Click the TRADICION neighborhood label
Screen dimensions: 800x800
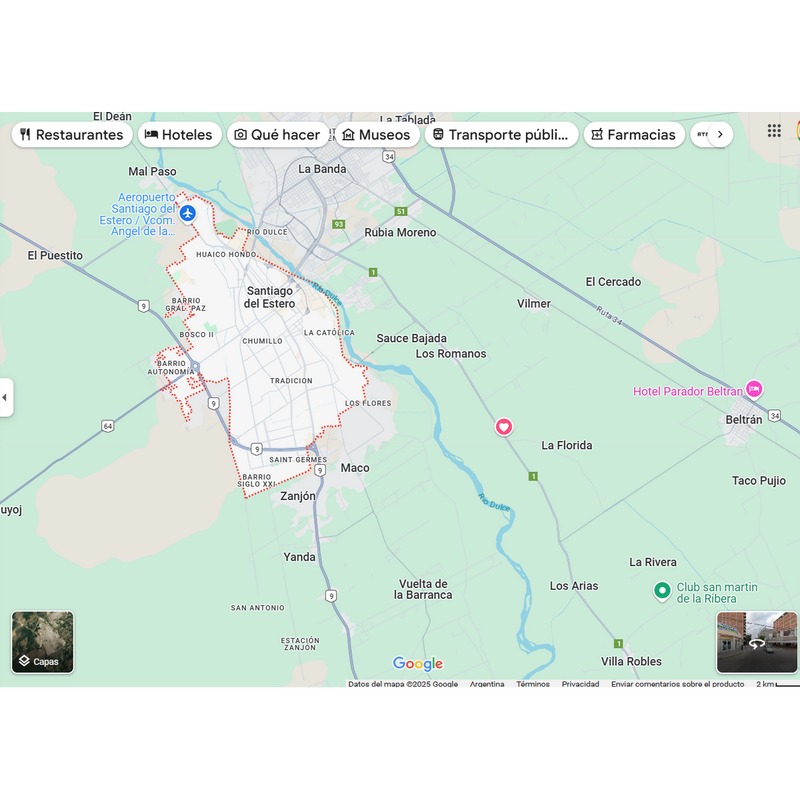(291, 381)
